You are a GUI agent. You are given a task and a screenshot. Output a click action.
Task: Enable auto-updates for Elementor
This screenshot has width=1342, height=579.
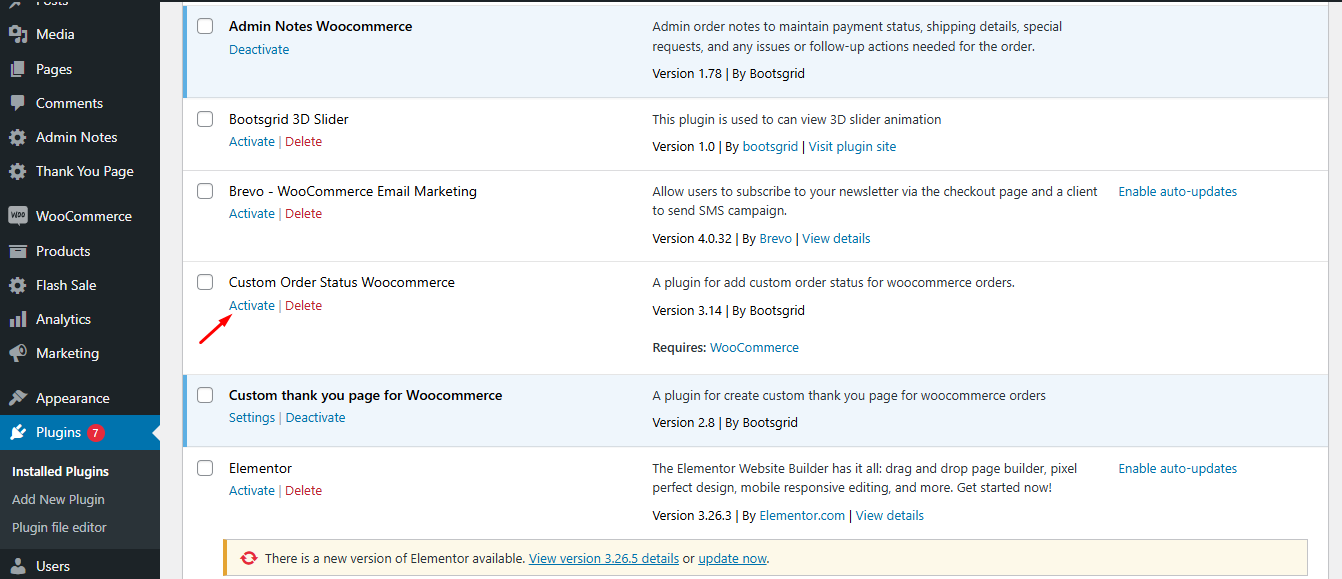[1178, 468]
